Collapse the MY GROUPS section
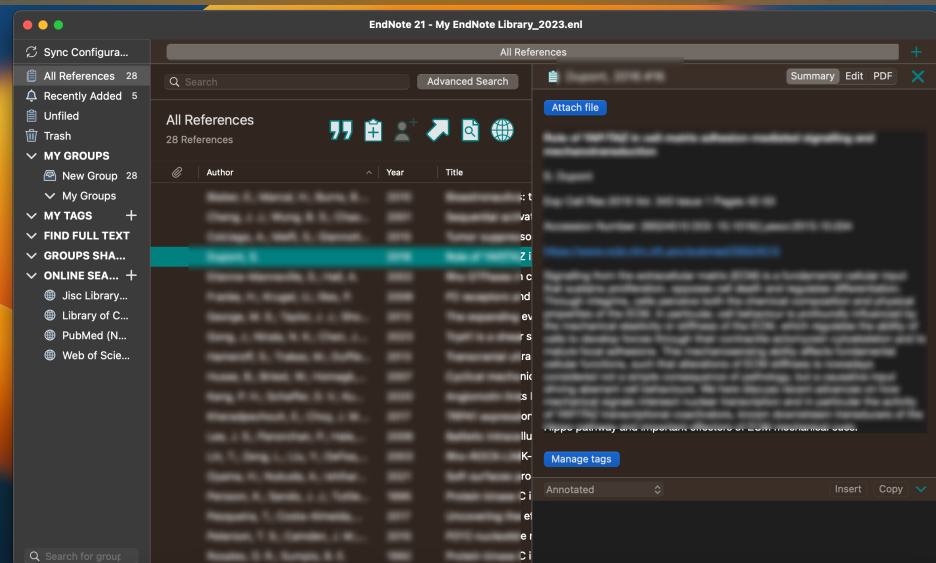Image resolution: width=936 pixels, height=563 pixels. 32,156
